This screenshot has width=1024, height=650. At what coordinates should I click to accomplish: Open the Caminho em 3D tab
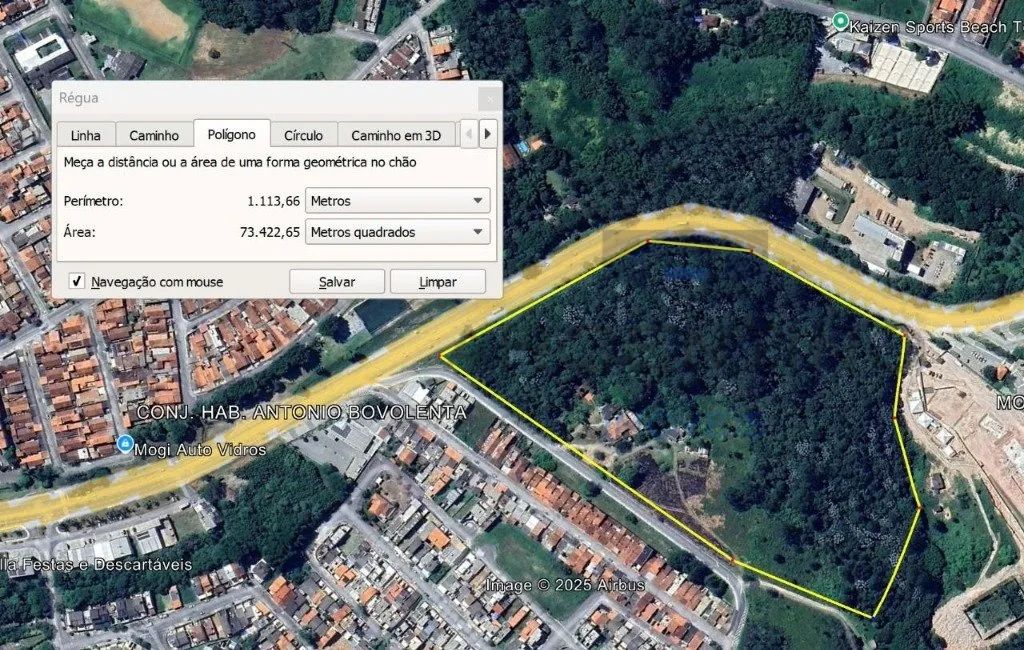396,135
